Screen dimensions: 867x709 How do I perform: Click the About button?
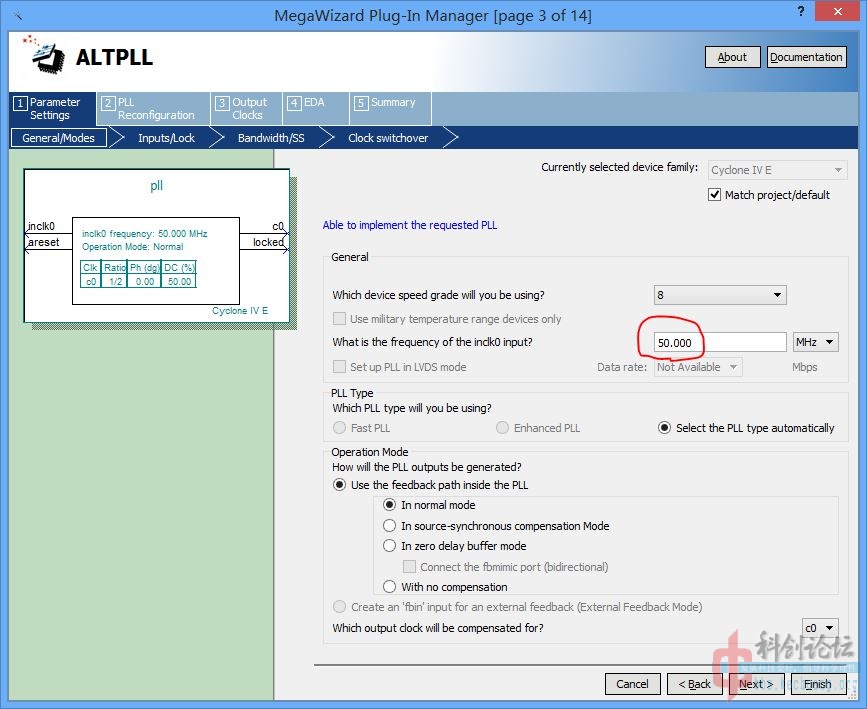[732, 57]
